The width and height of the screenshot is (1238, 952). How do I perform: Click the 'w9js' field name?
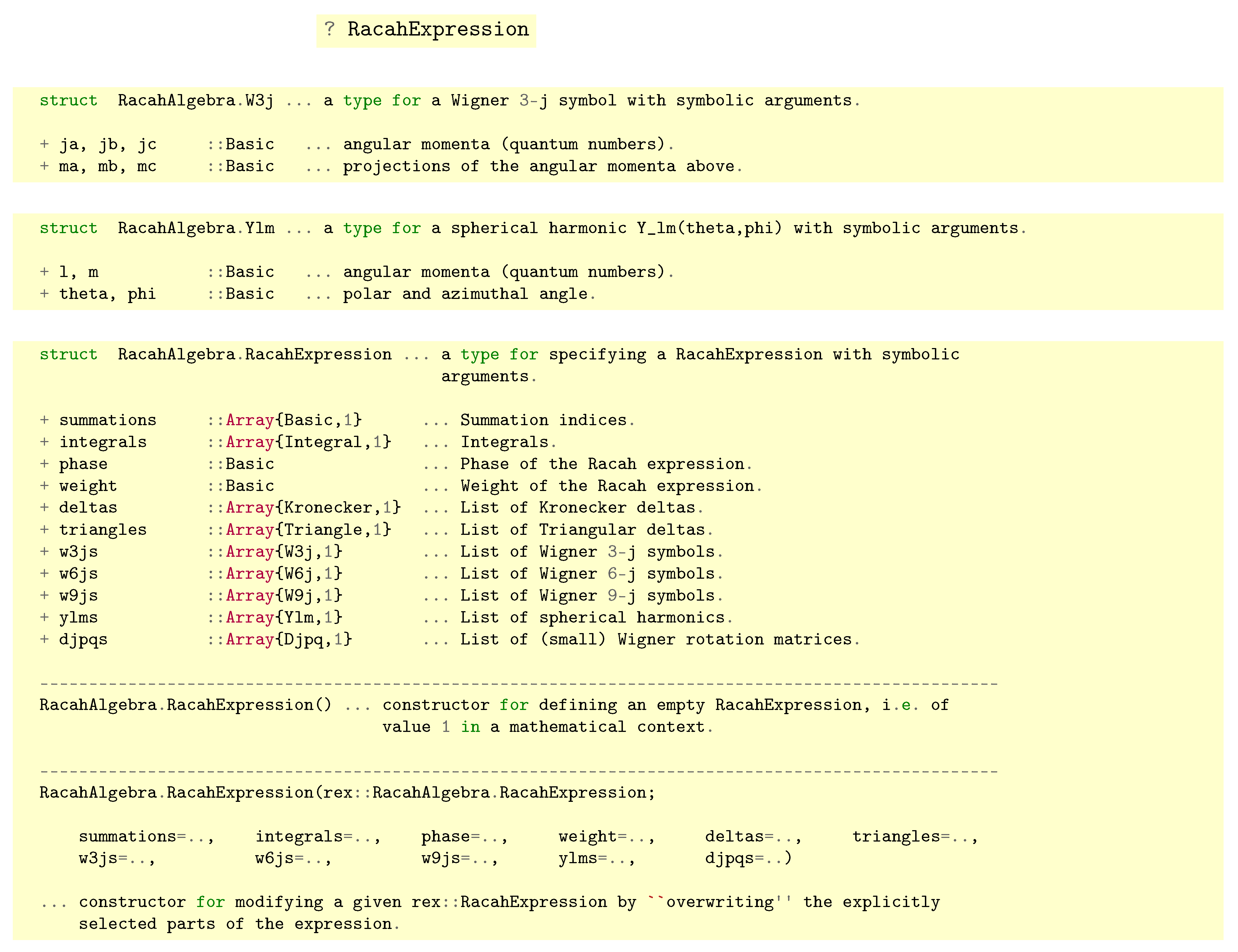click(78, 596)
